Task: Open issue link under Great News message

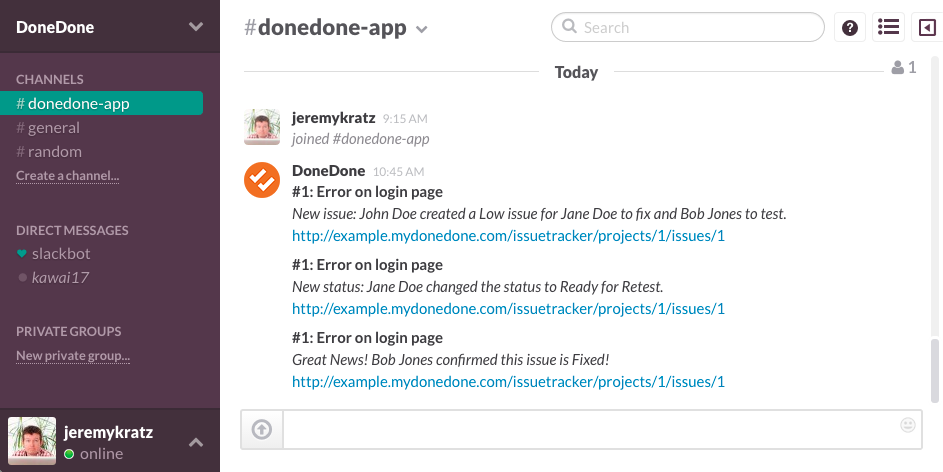Action: click(x=508, y=381)
